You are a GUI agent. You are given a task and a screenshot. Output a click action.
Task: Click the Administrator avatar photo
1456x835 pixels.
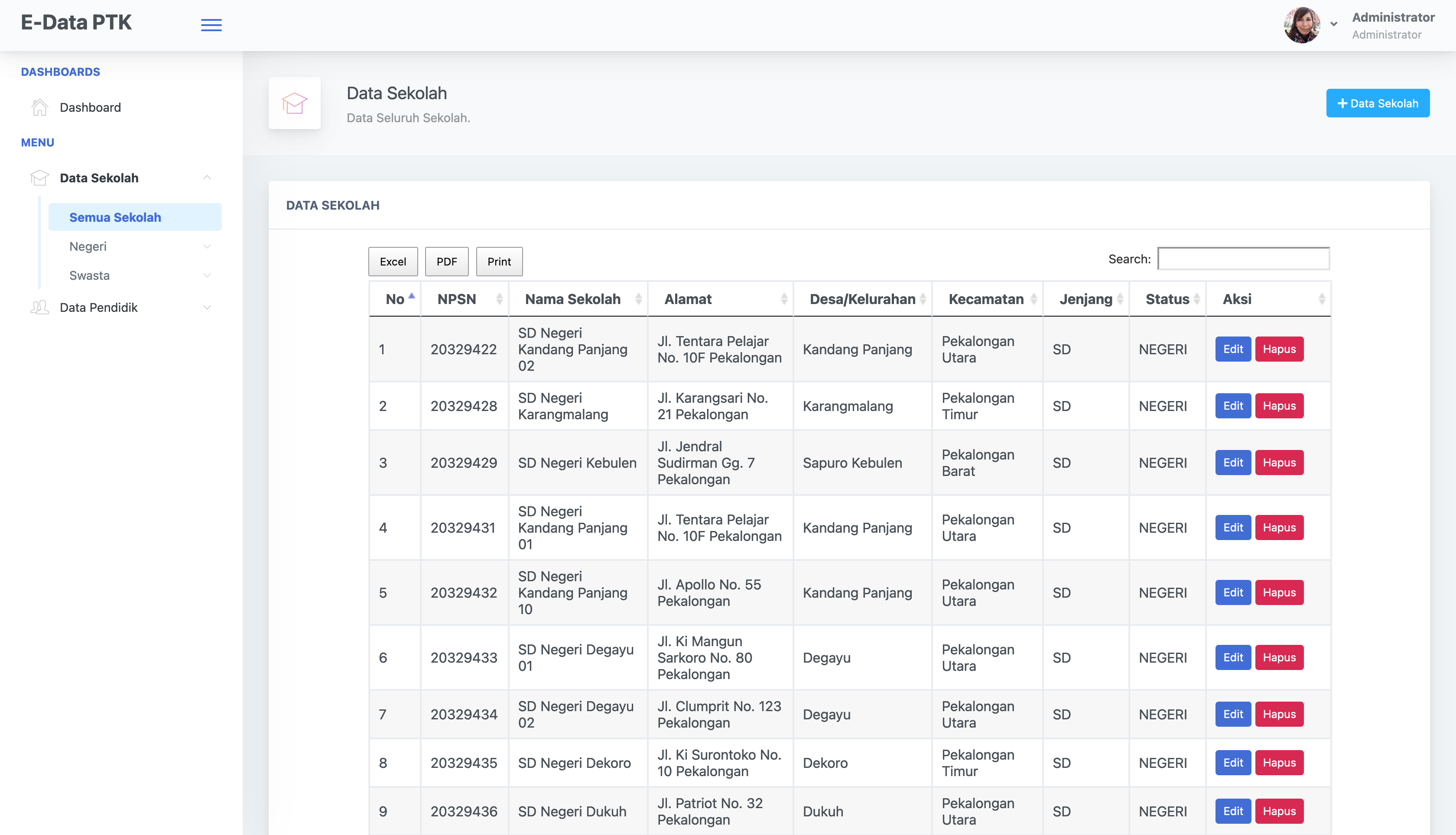click(x=1302, y=25)
